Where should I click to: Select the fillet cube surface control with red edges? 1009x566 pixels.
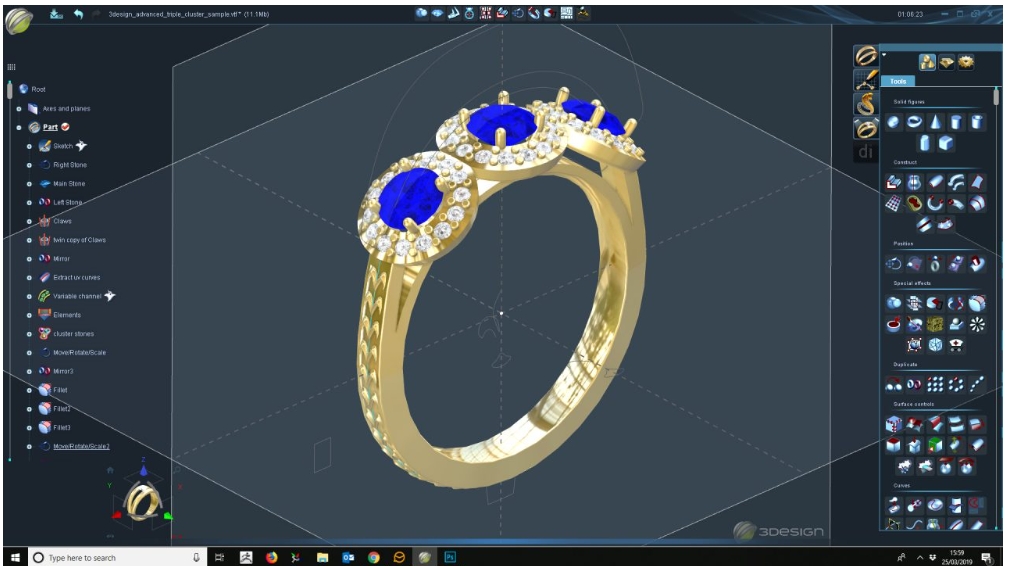tap(893, 424)
